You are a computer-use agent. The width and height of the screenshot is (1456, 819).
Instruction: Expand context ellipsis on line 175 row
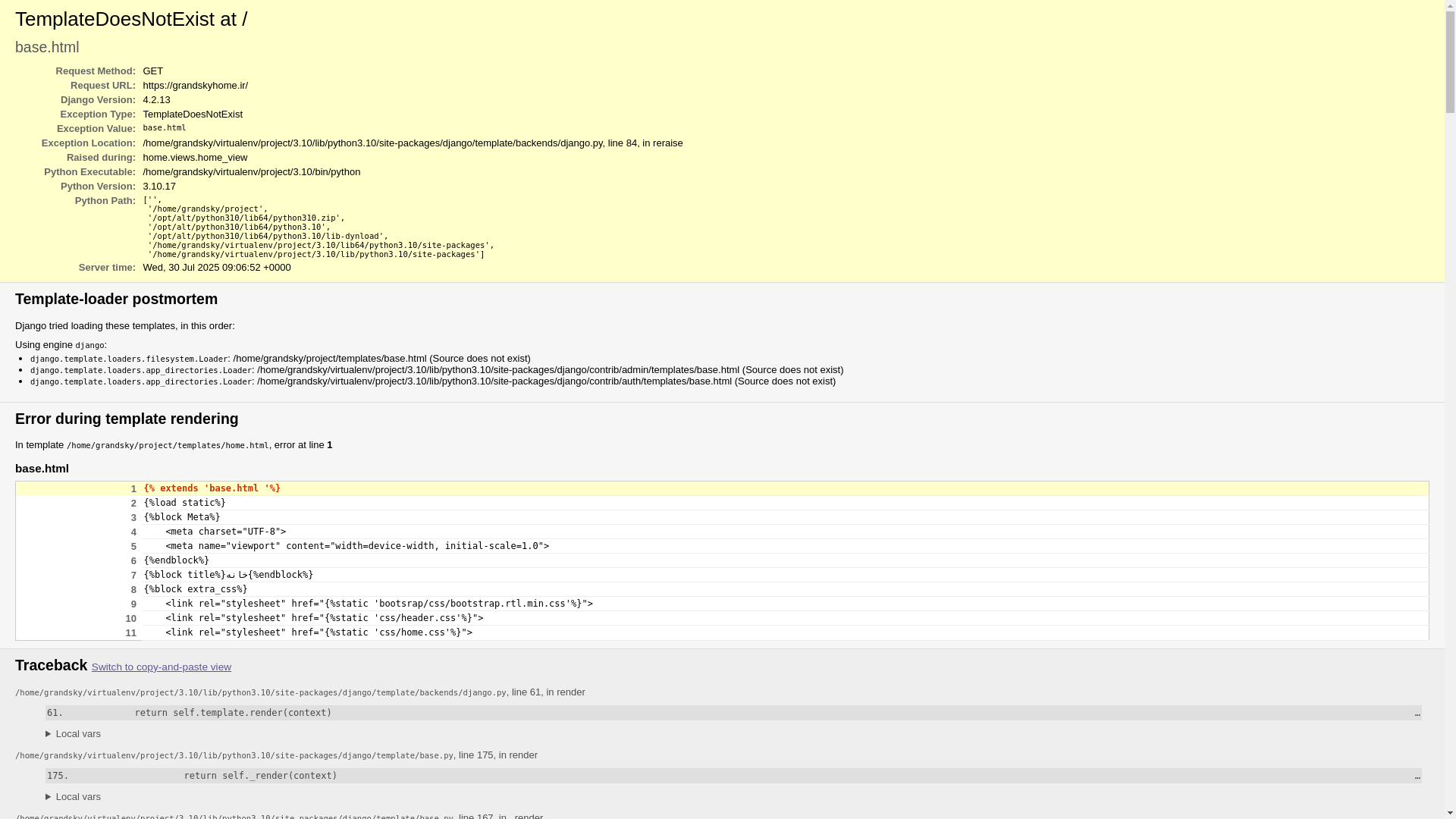[x=1417, y=776]
